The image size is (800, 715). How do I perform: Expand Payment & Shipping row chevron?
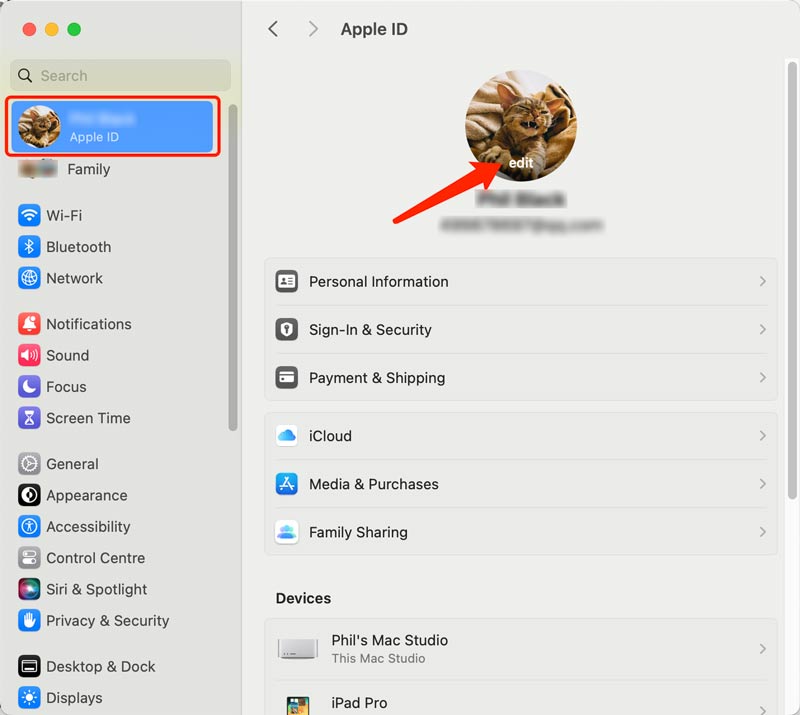762,378
